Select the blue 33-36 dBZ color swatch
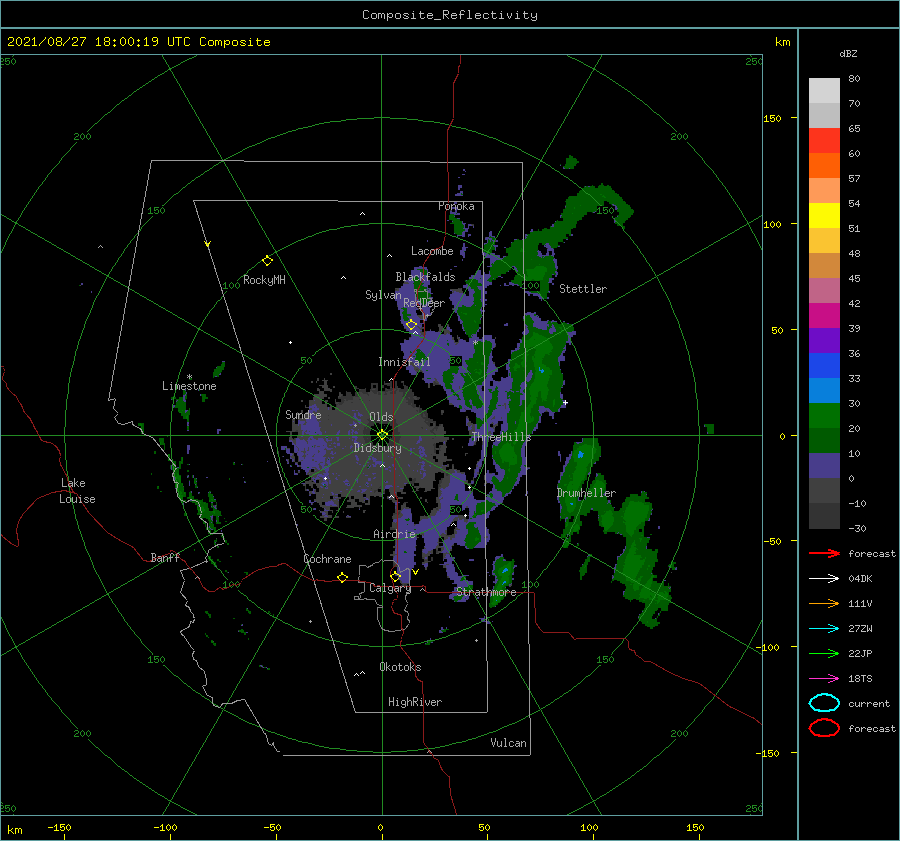Viewport: 900px width, 841px height. (x=824, y=366)
